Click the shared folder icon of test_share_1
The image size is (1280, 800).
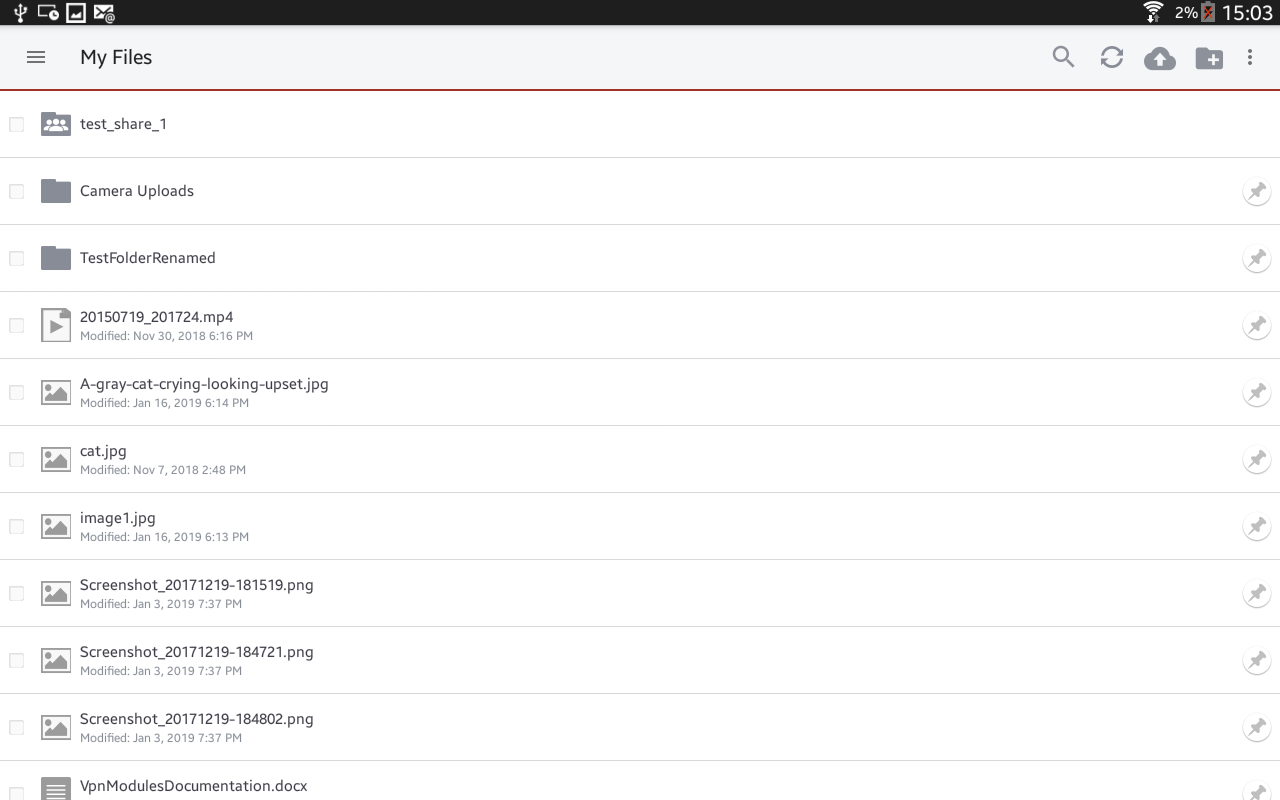point(56,124)
